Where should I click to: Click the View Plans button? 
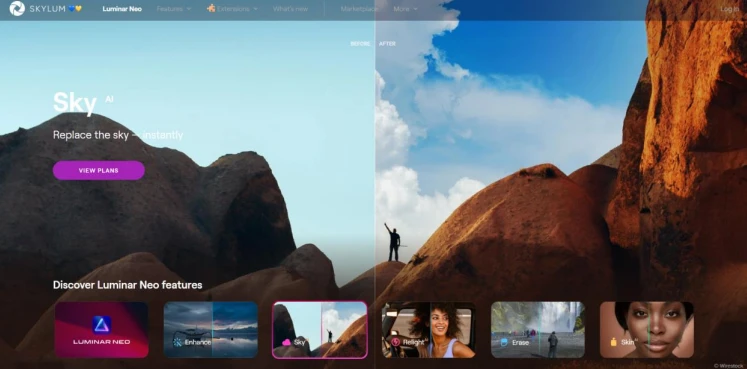pyautogui.click(x=99, y=170)
